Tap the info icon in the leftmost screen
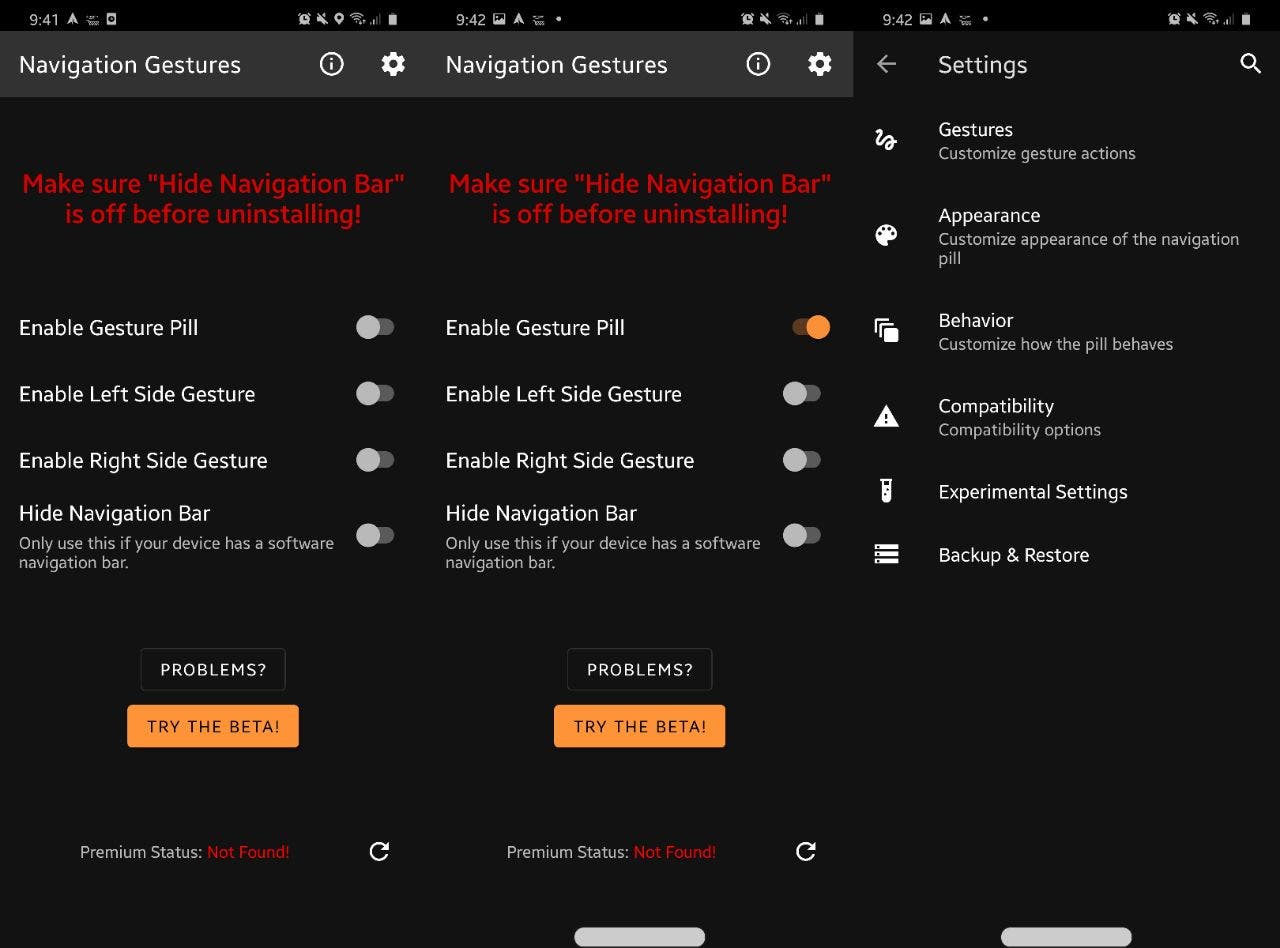The height and width of the screenshot is (948, 1280). coord(331,65)
